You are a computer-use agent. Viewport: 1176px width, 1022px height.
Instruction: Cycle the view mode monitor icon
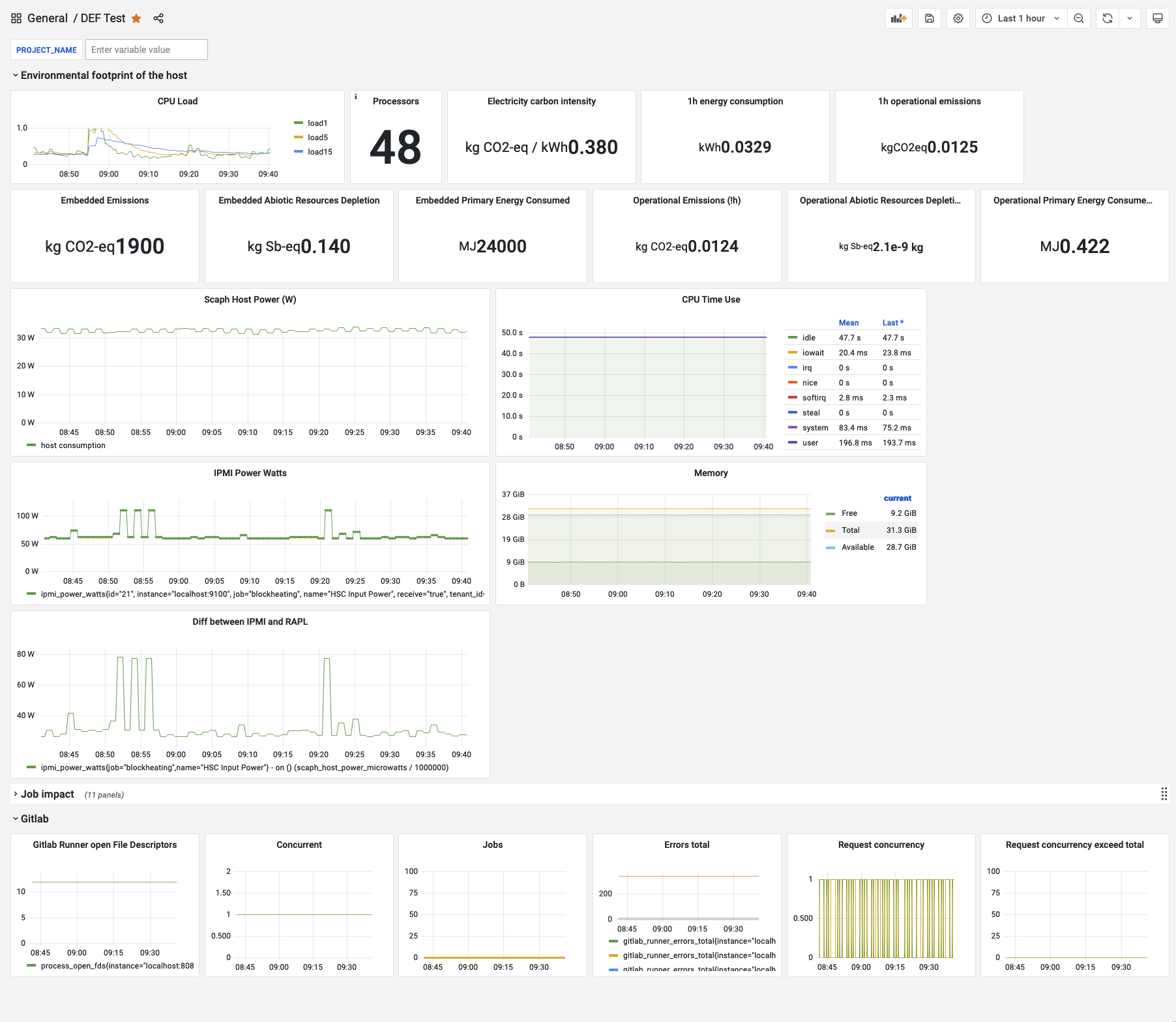1158,18
